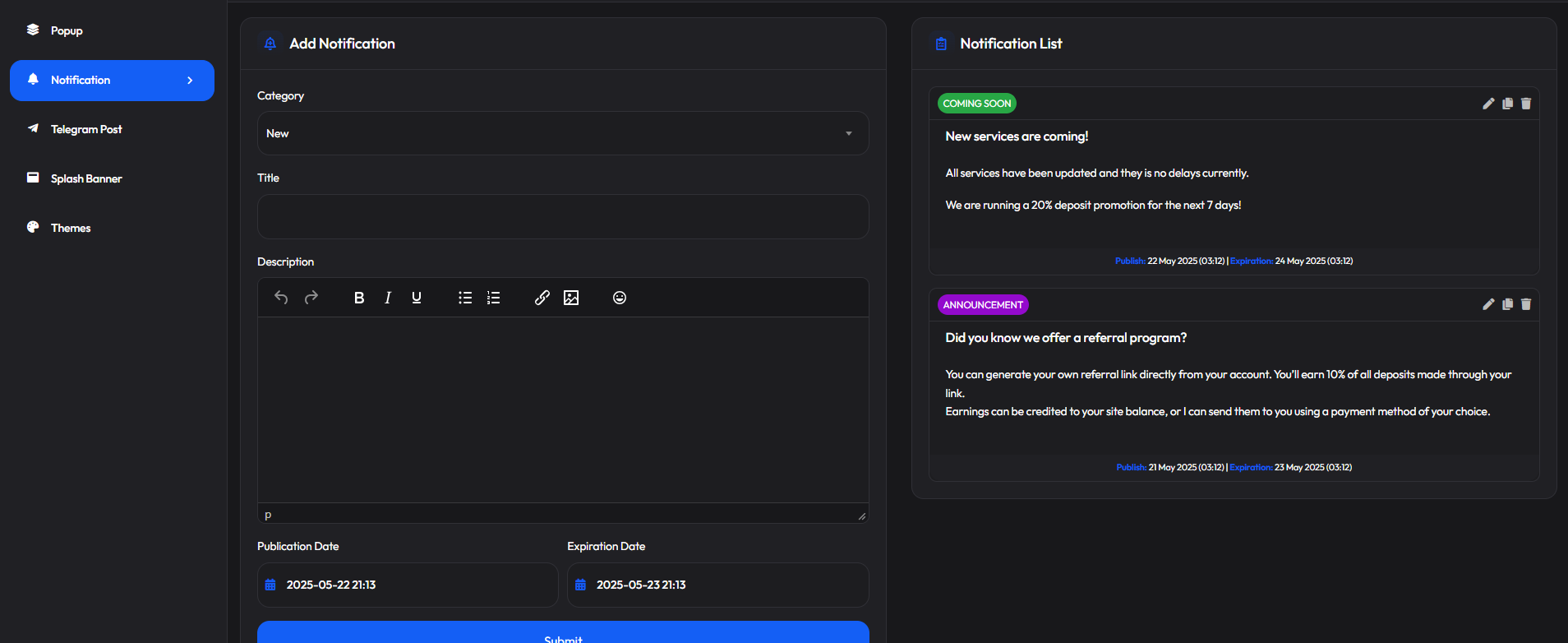Open the Splash Banner menu item
This screenshot has height=643, width=1568.
pyautogui.click(x=112, y=178)
